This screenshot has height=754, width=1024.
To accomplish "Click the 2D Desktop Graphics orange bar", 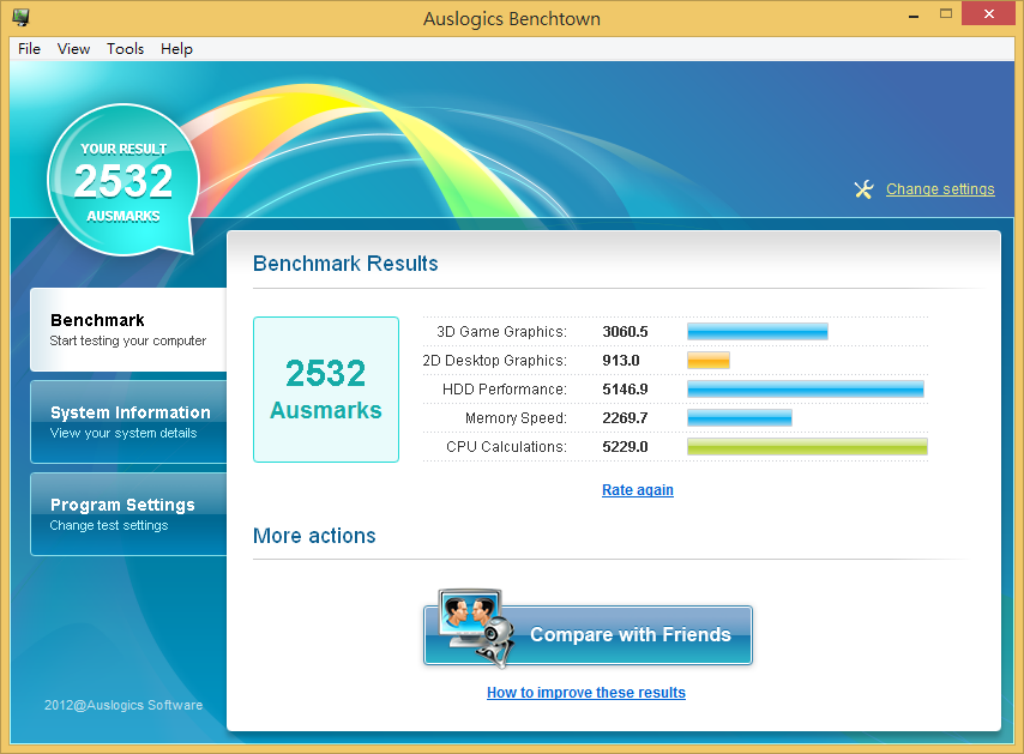I will [709, 360].
